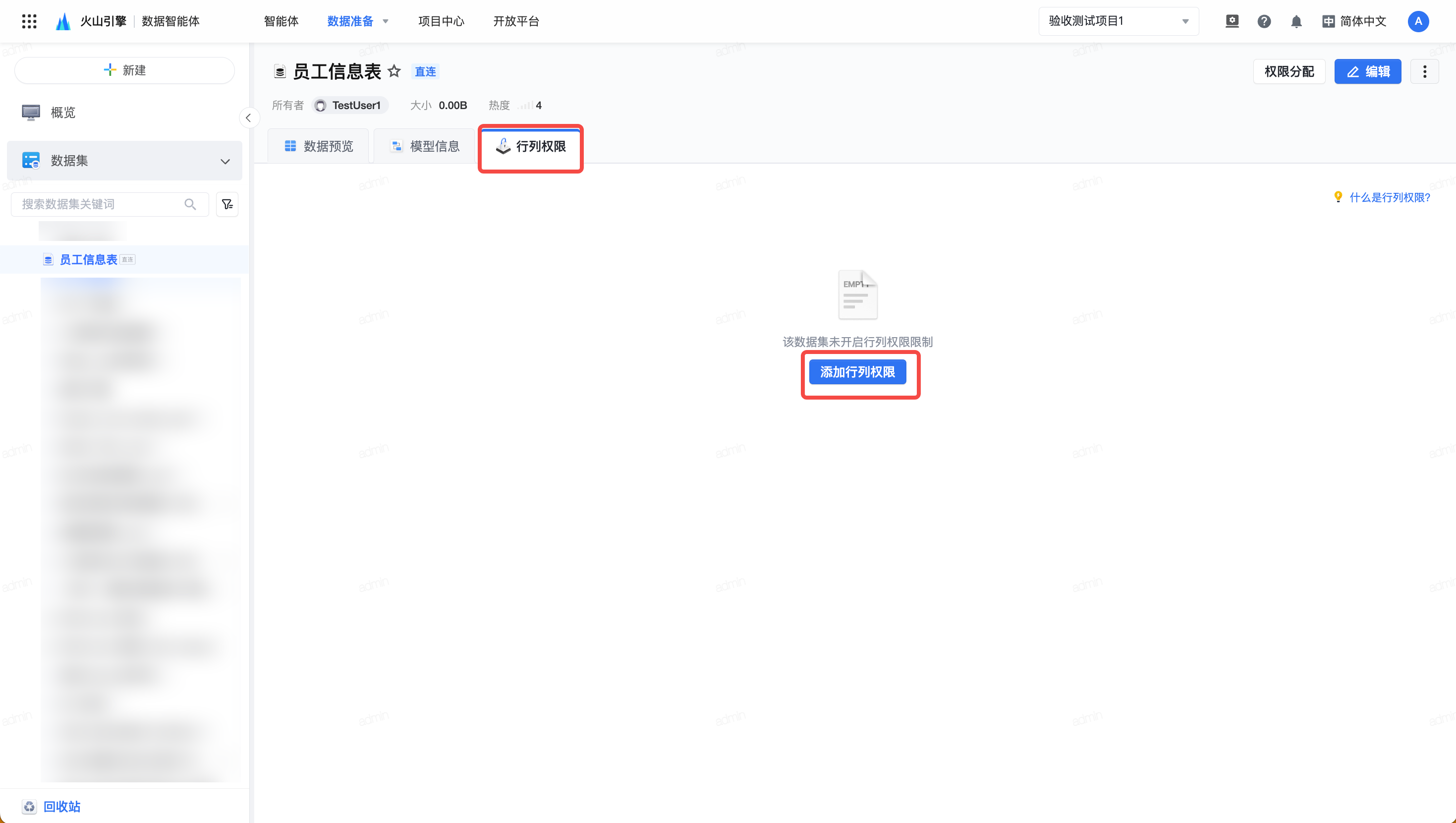Open the 回收站 recycle bin
This screenshot has height=823, width=1456.
61,807
